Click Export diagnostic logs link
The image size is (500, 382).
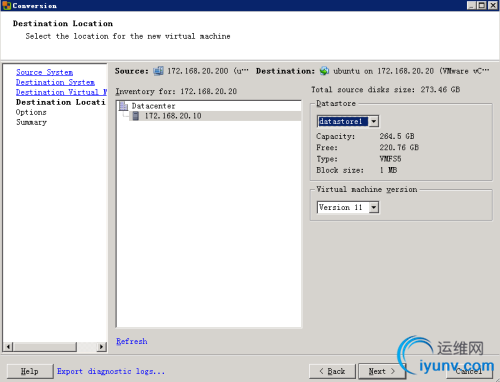111,371
